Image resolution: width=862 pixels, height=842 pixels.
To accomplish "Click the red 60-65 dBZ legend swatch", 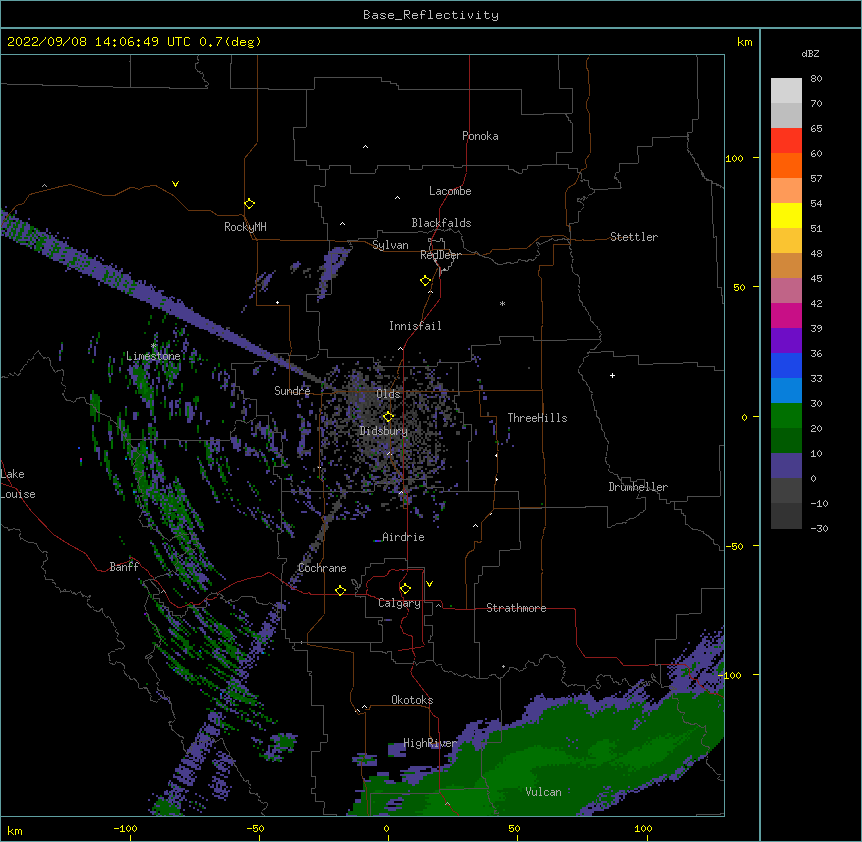I will pyautogui.click(x=786, y=141).
